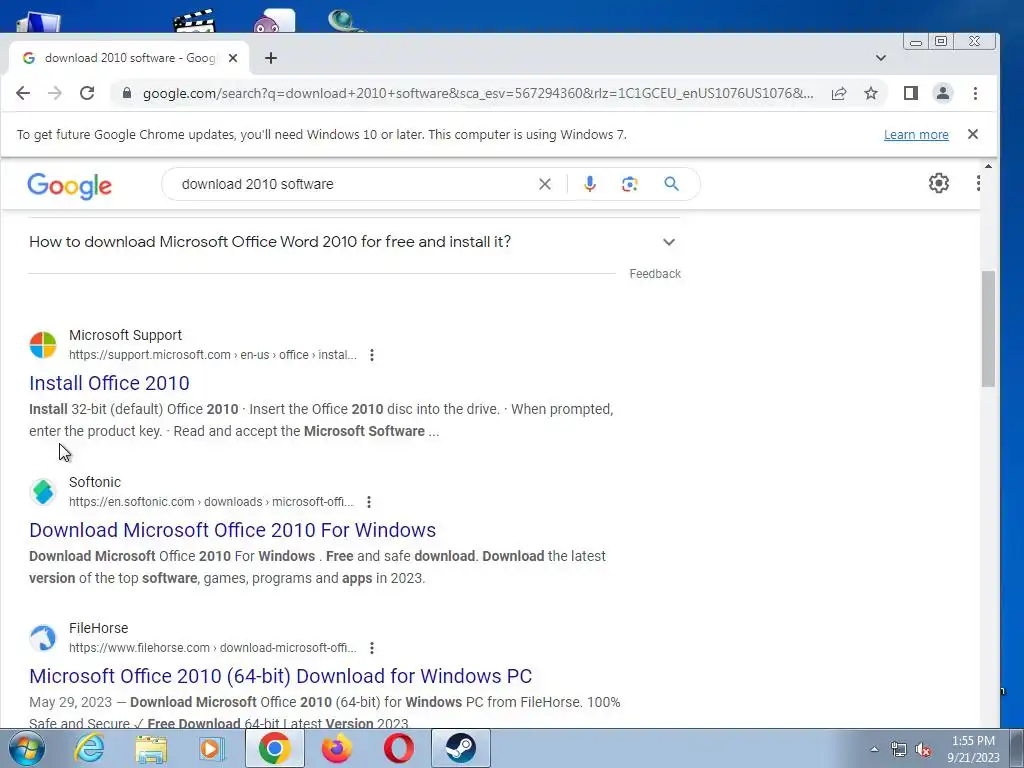Click the Google logo
1024x768 pixels.
click(69, 185)
